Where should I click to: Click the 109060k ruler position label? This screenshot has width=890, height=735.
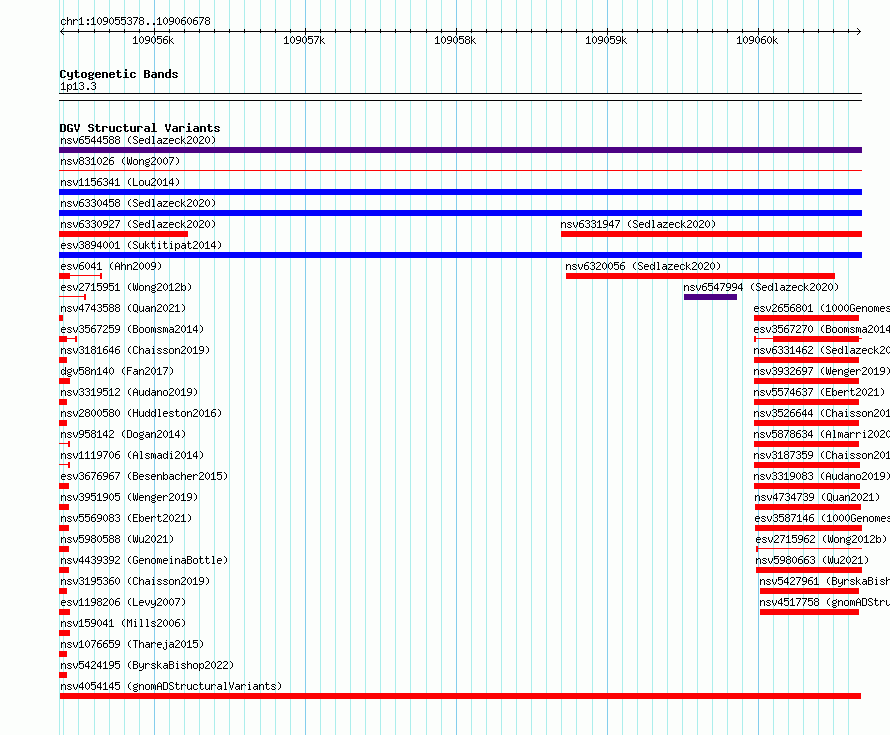(x=757, y=40)
